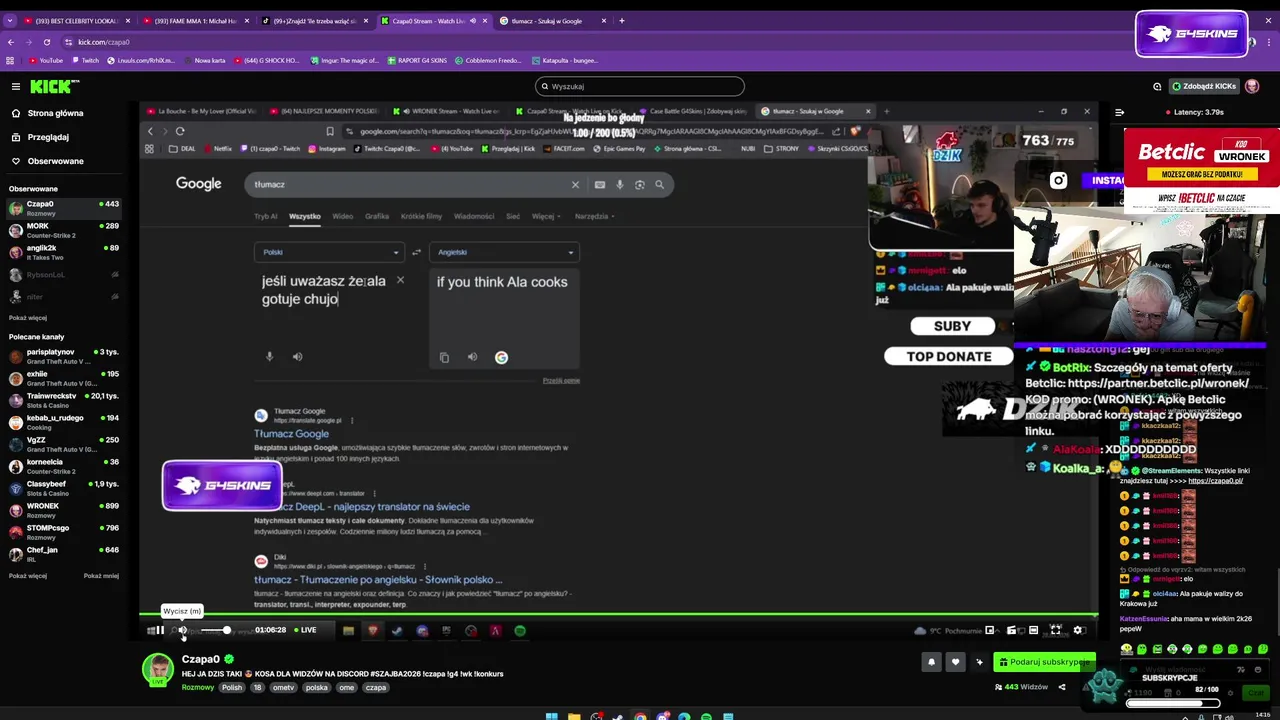1280x720 pixels.
Task: Select the czapa tag
Action: (x=376, y=687)
